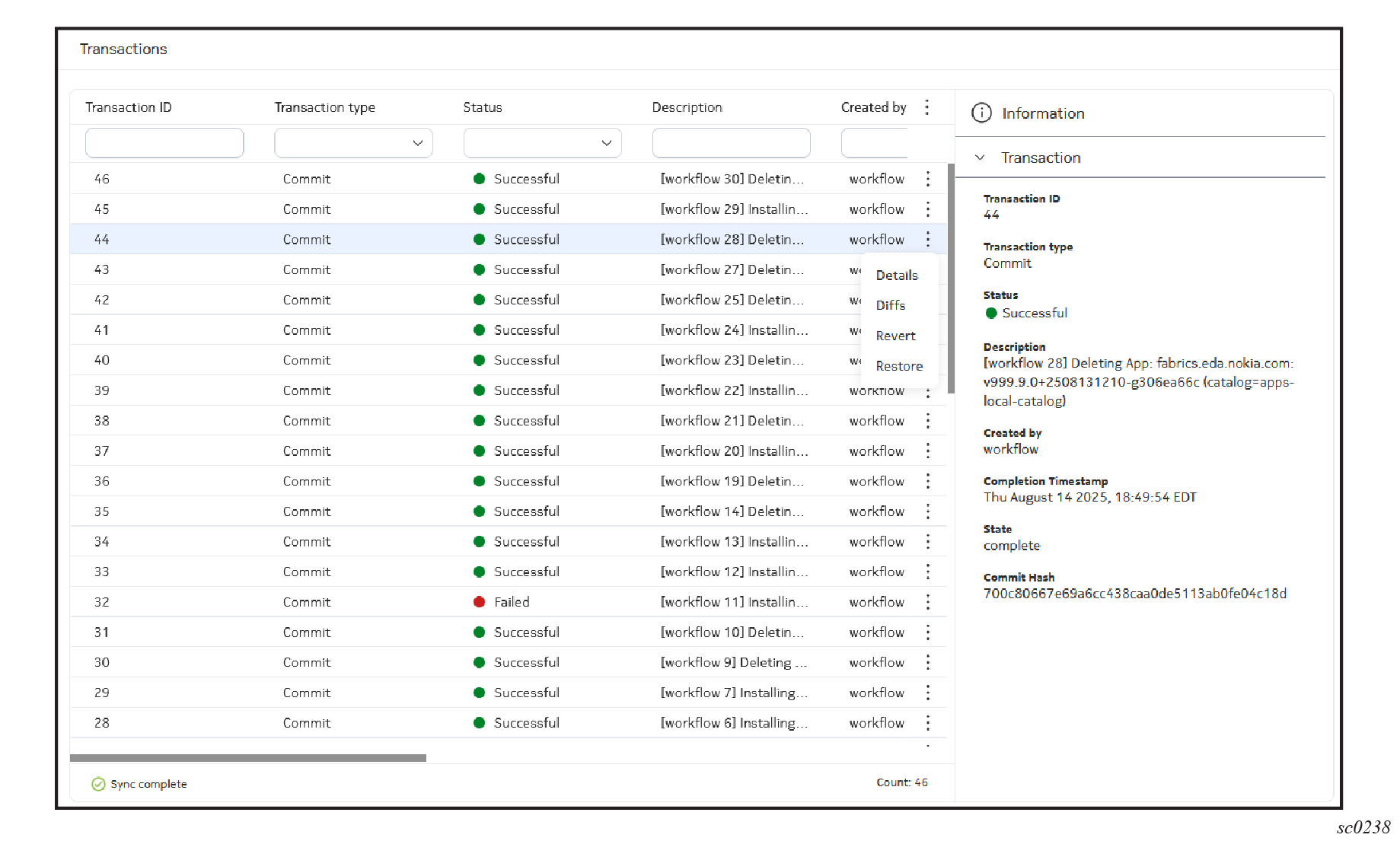Click the Created by filter field
Screen dimensions: 1400x841
(x=874, y=143)
